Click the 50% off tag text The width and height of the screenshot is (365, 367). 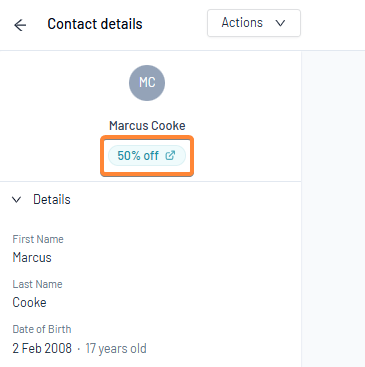coord(138,156)
